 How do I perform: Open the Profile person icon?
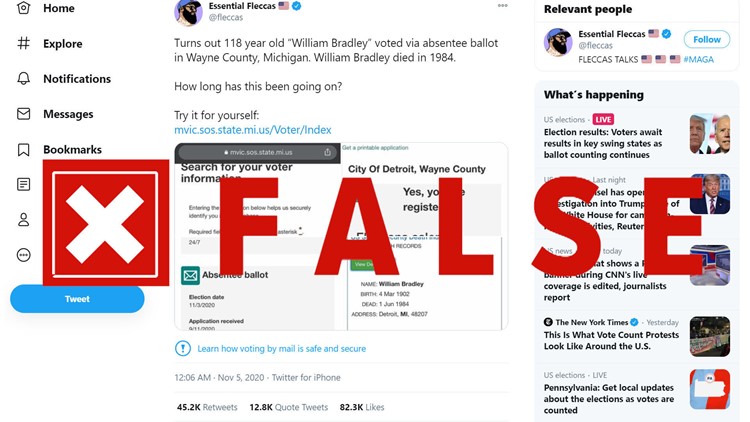tap(23, 220)
